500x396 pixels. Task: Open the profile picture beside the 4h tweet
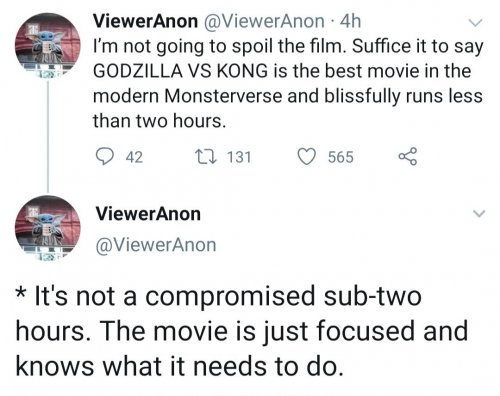pos(48,46)
